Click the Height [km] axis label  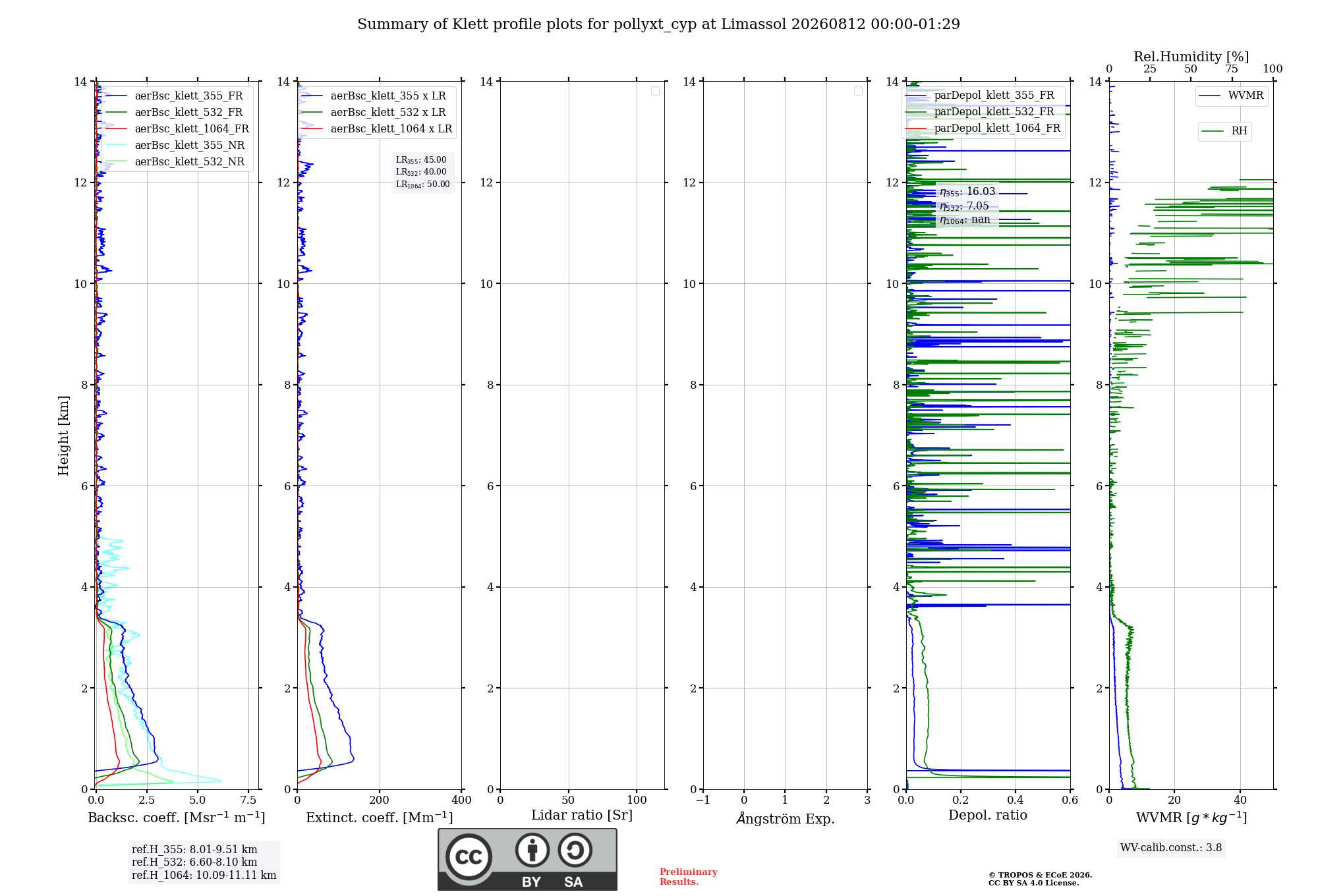tap(63, 435)
